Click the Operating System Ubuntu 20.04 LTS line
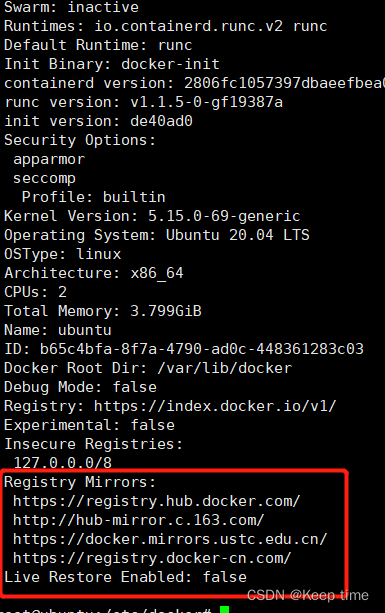 [x=156, y=235]
